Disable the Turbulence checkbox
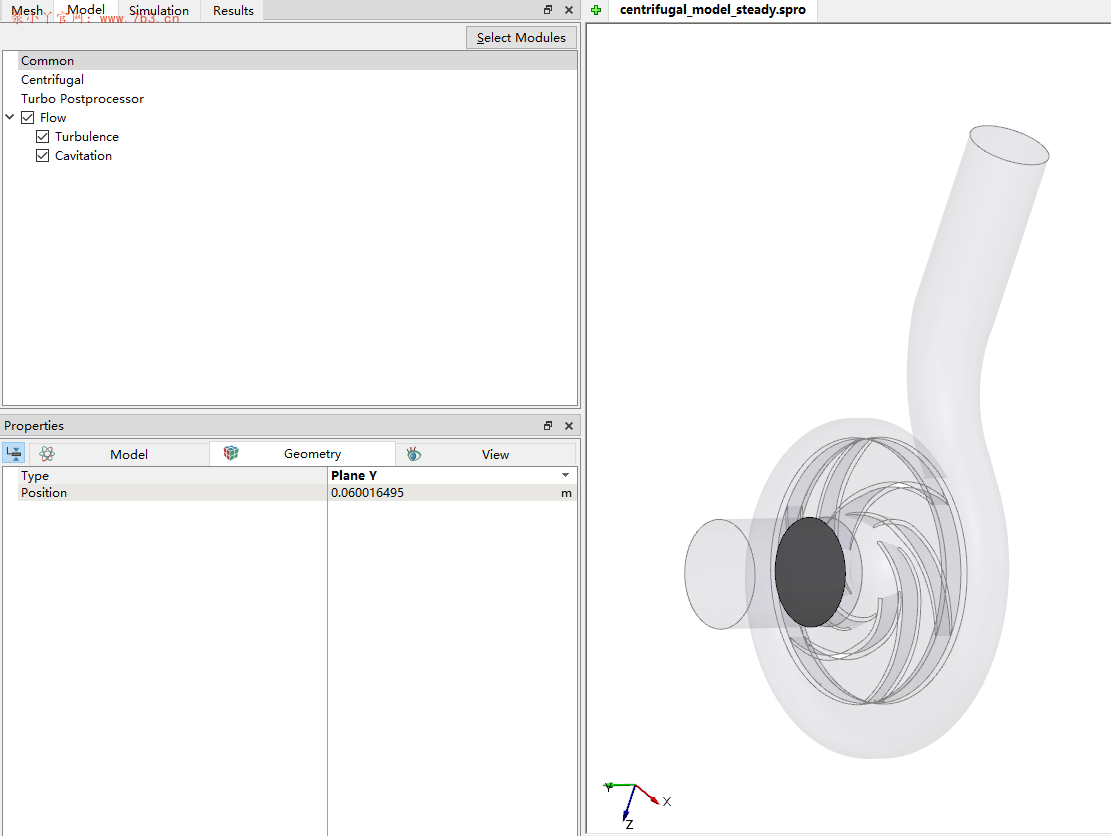1111x836 pixels. click(43, 137)
